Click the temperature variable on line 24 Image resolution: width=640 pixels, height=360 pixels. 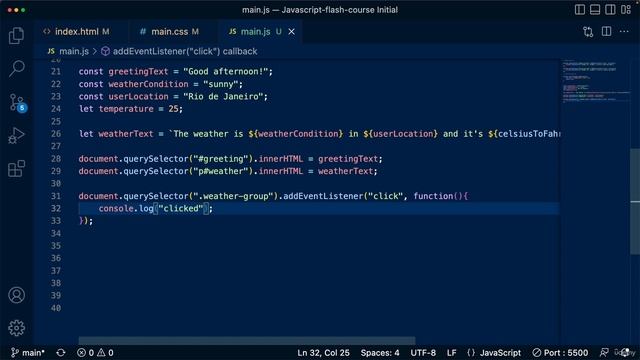(x=126, y=109)
